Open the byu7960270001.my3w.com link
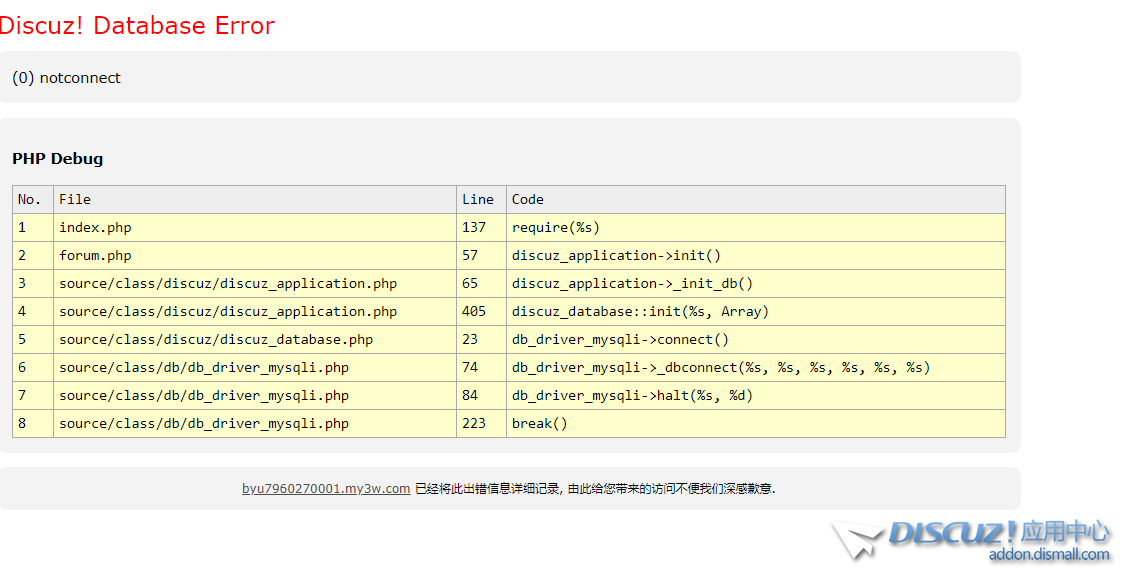This screenshot has height=580, width=1128. [326, 489]
